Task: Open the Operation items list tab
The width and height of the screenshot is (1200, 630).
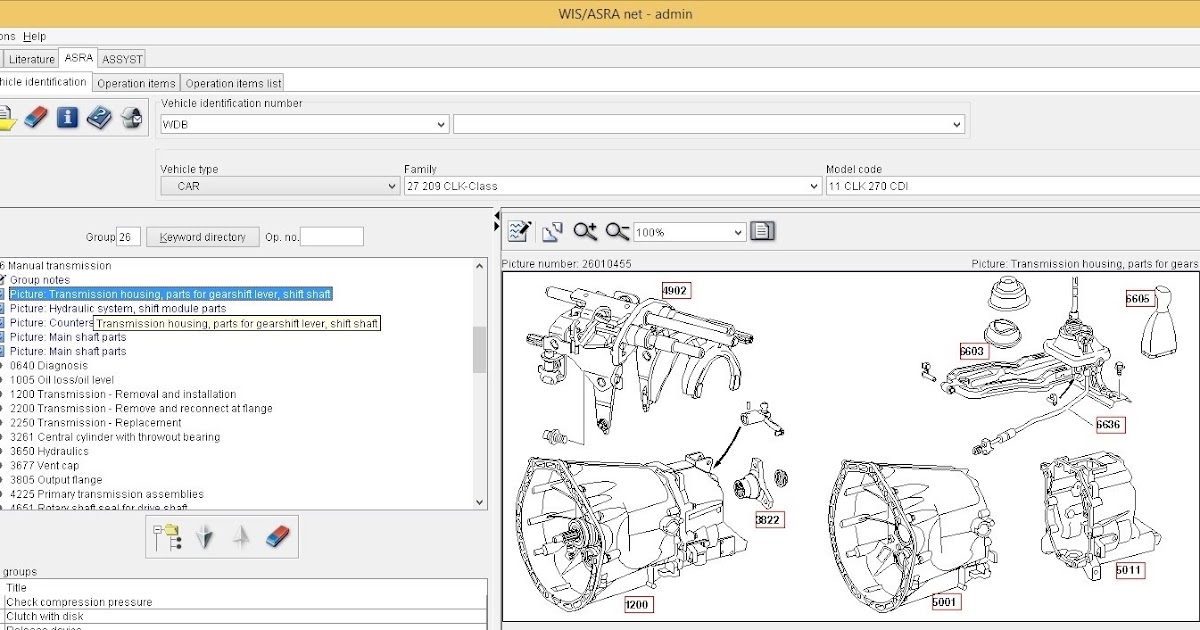Action: [x=234, y=83]
